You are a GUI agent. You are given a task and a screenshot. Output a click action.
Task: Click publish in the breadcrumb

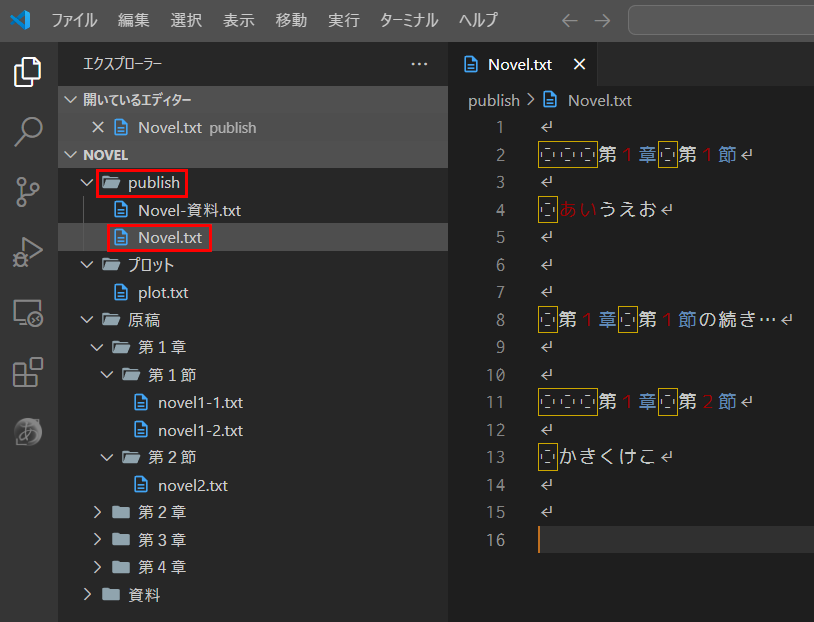(x=493, y=100)
